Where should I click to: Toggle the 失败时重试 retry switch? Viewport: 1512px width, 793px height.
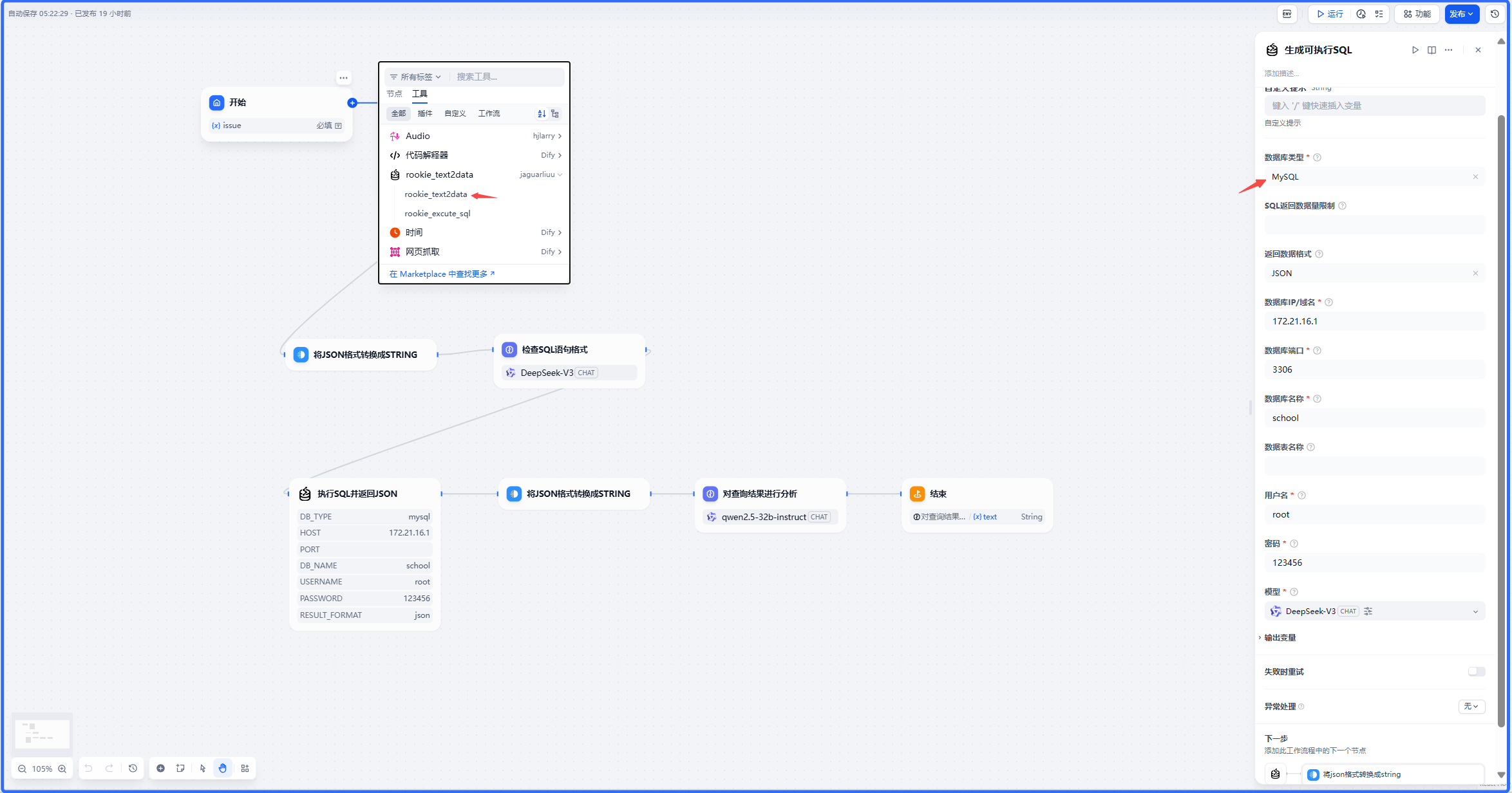pyautogui.click(x=1476, y=671)
